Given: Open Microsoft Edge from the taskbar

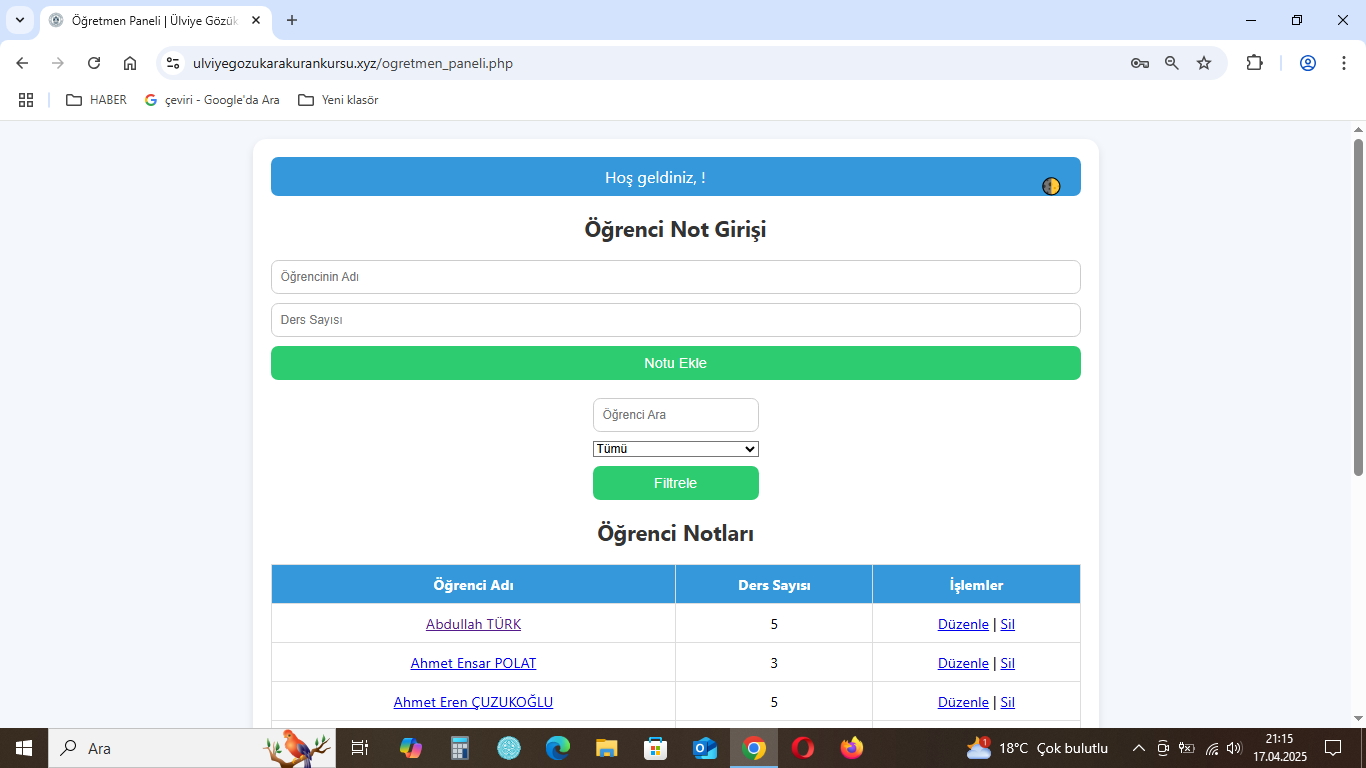Looking at the screenshot, I should [558, 748].
